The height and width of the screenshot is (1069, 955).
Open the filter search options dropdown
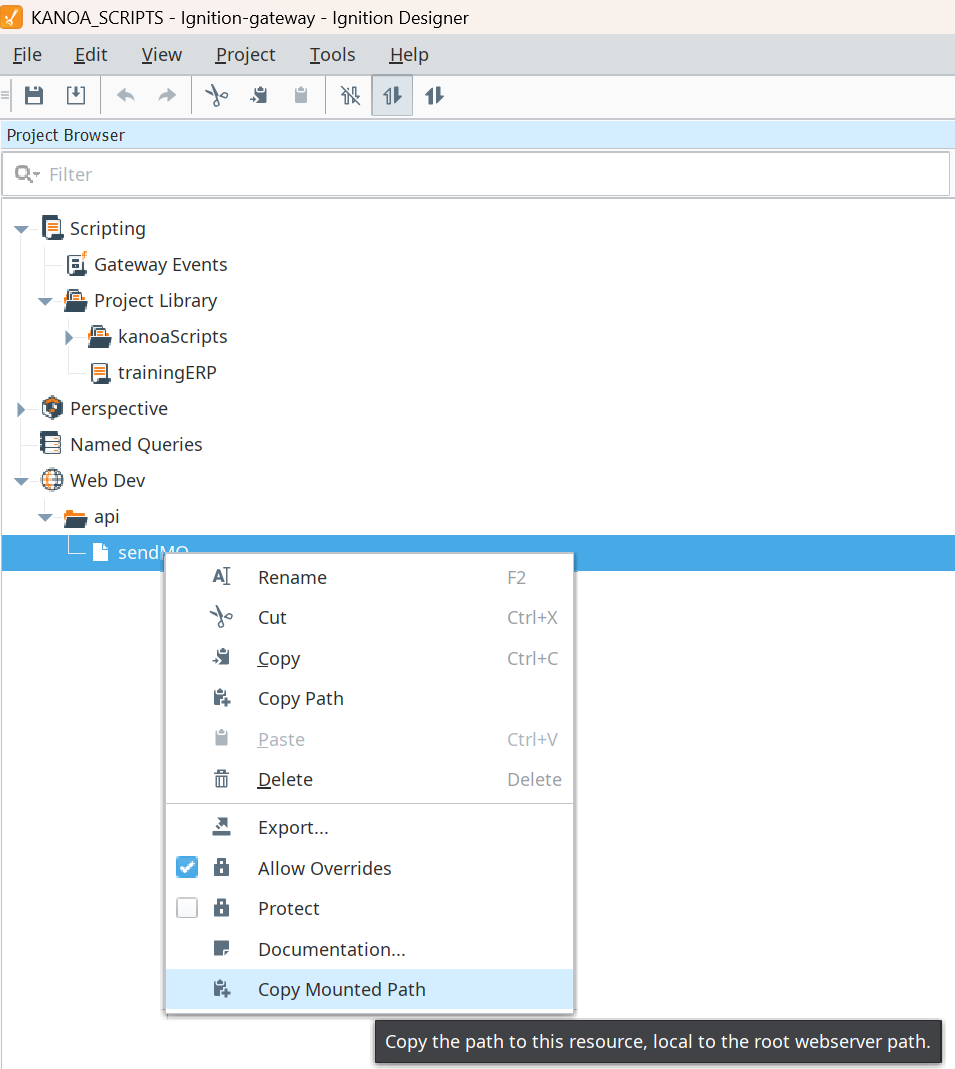pos(27,175)
